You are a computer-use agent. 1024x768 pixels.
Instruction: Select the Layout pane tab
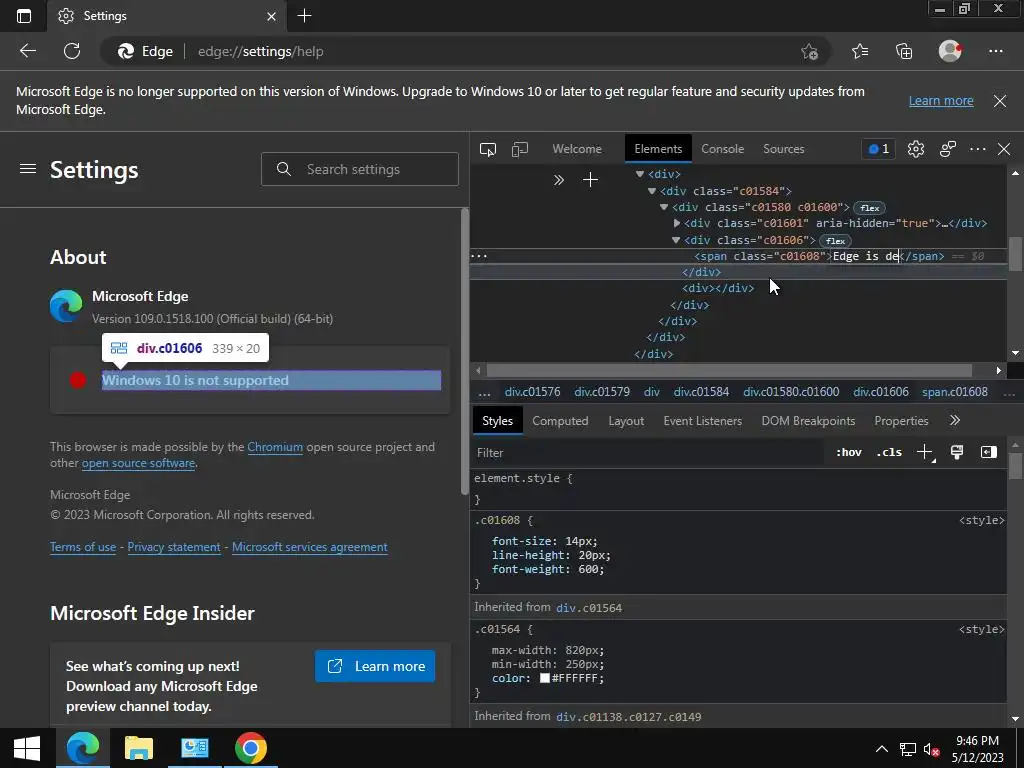tap(626, 421)
